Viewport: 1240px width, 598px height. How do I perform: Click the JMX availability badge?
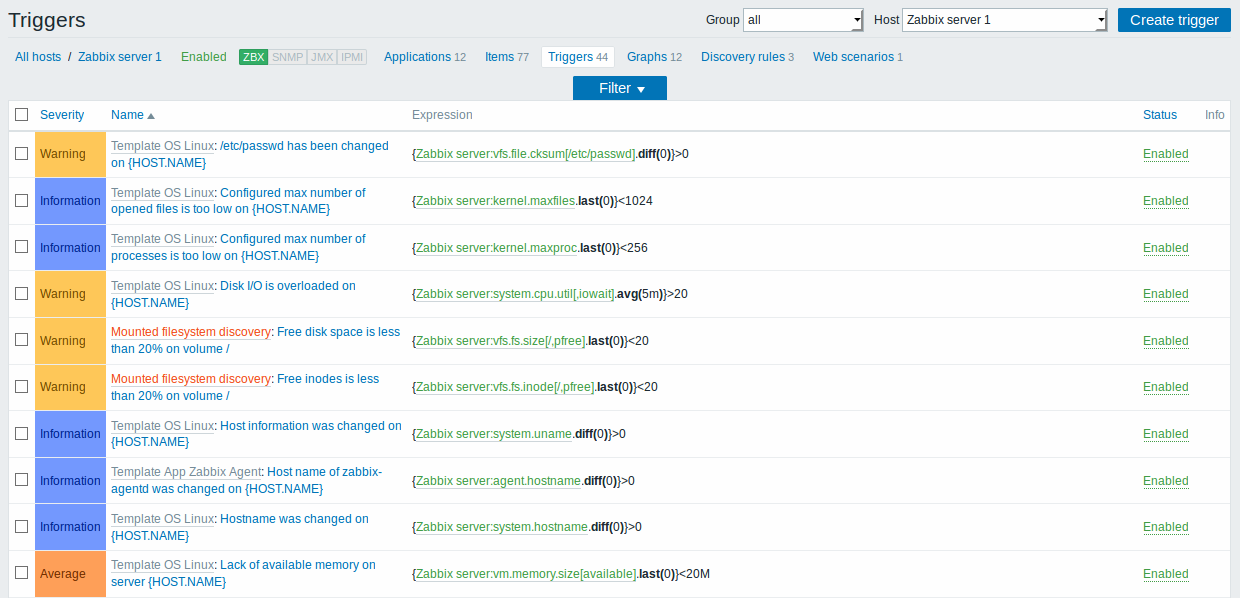click(322, 57)
